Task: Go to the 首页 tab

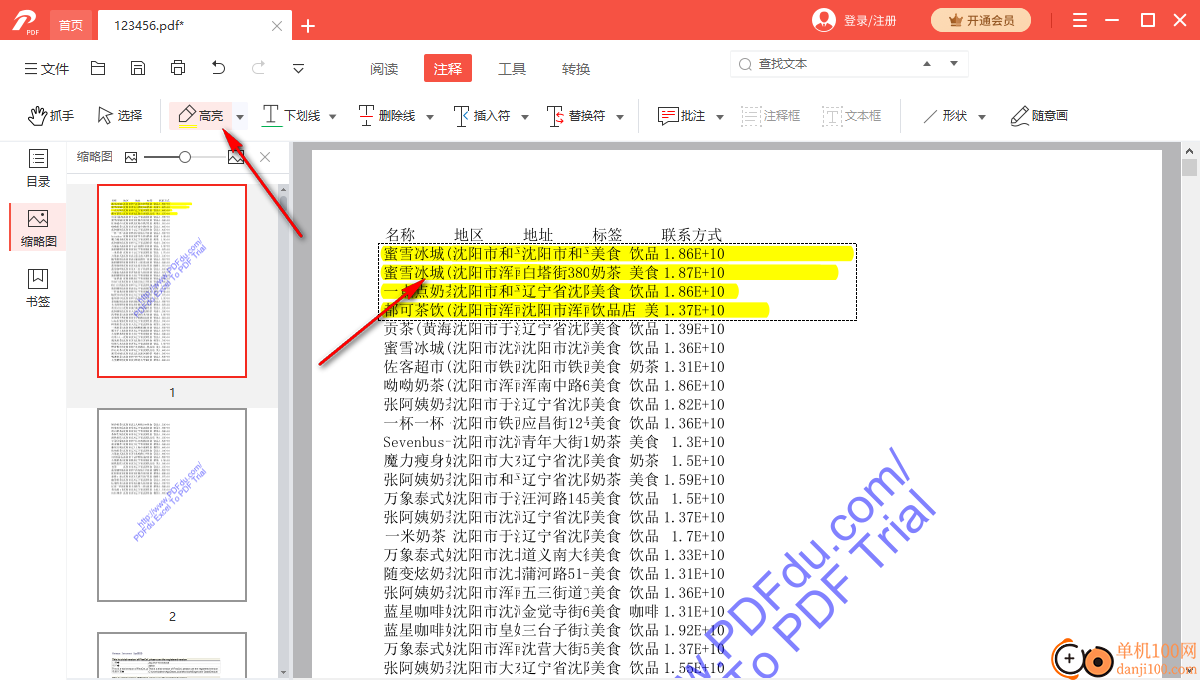Action: [71, 25]
